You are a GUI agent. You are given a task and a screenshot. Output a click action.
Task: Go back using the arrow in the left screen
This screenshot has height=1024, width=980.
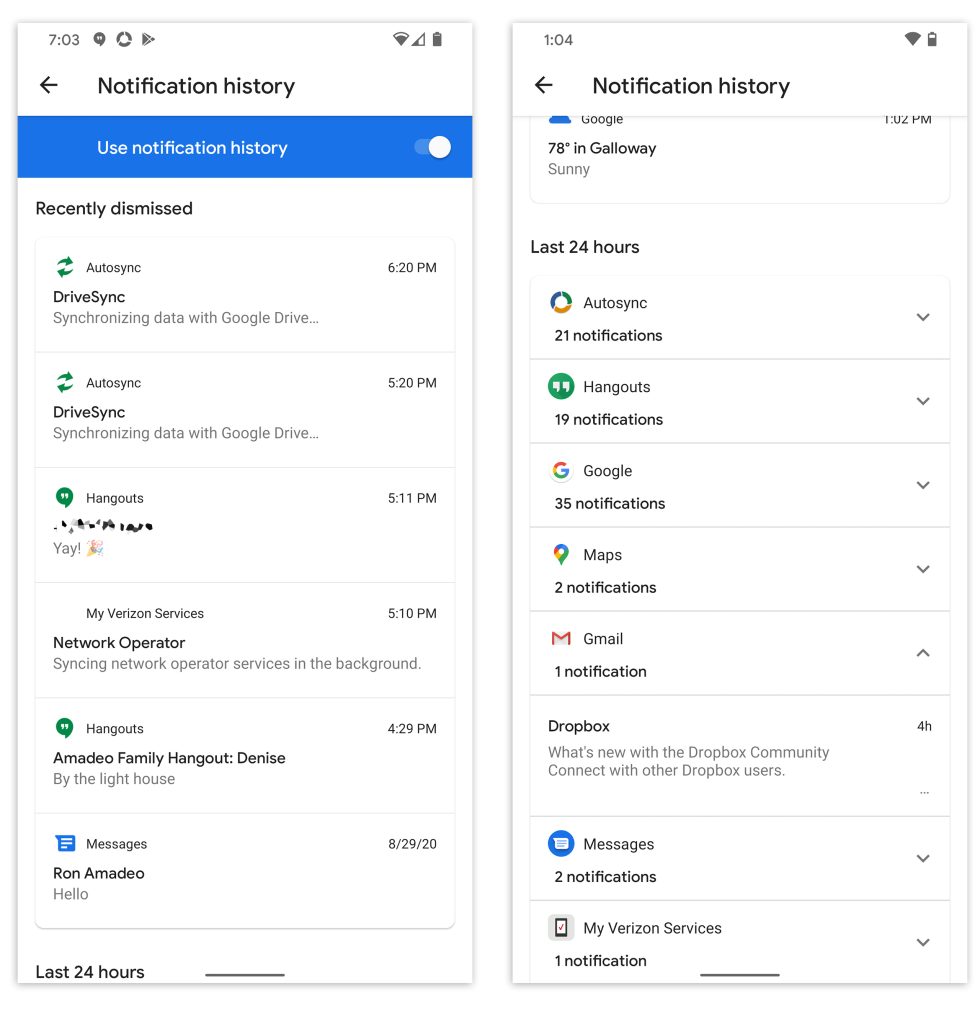(49, 85)
